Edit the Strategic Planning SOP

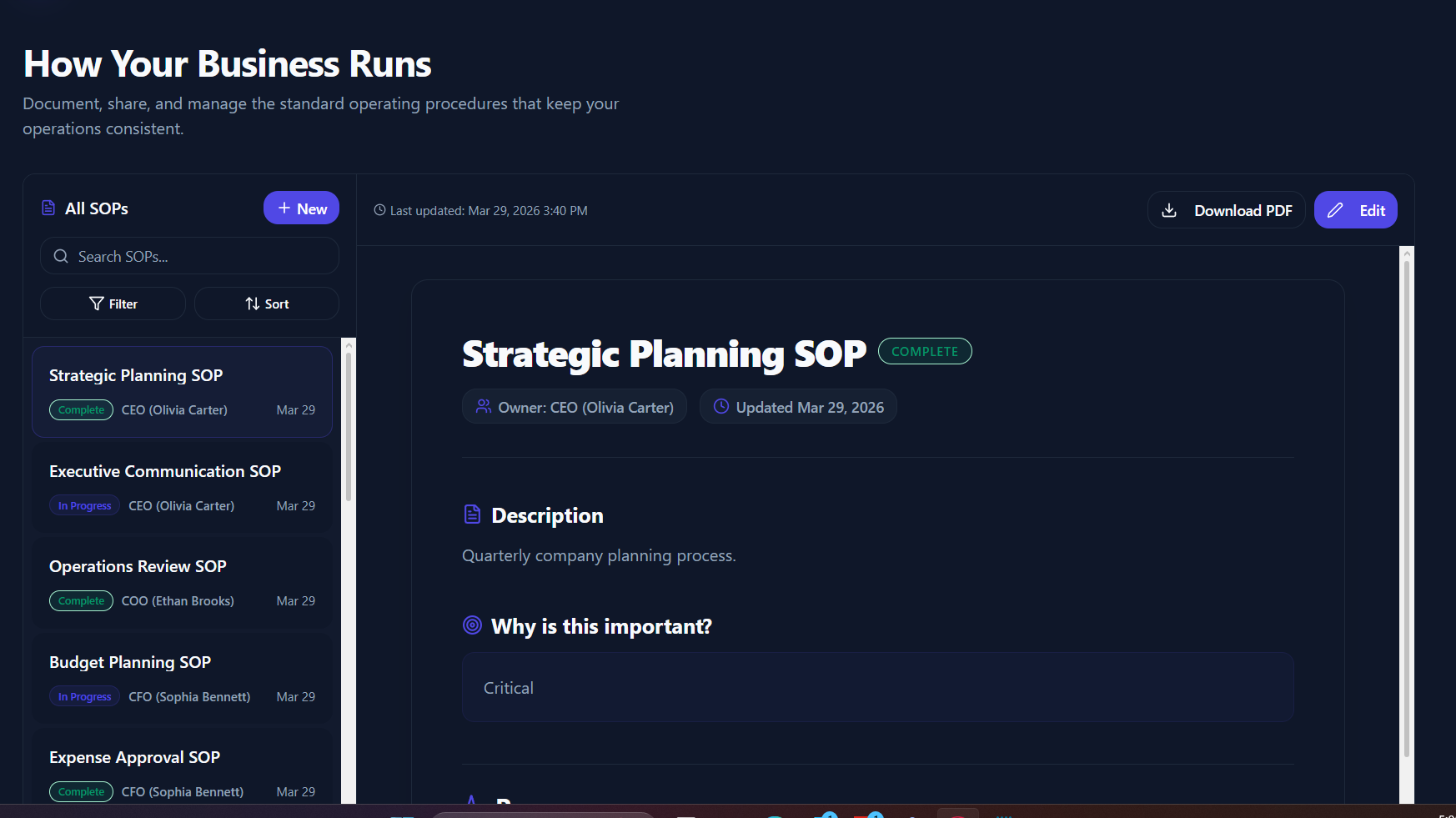[x=1356, y=210]
